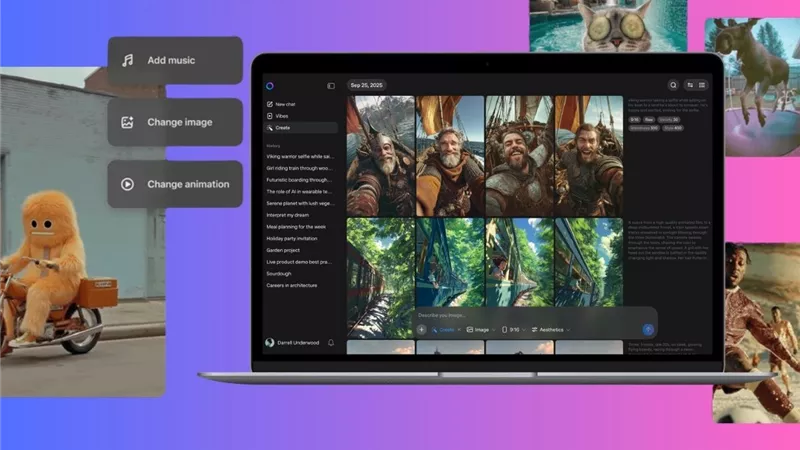Image resolution: width=800 pixels, height=450 pixels.
Task: Click the 'Describe your image' input field
Action: [x=526, y=315]
